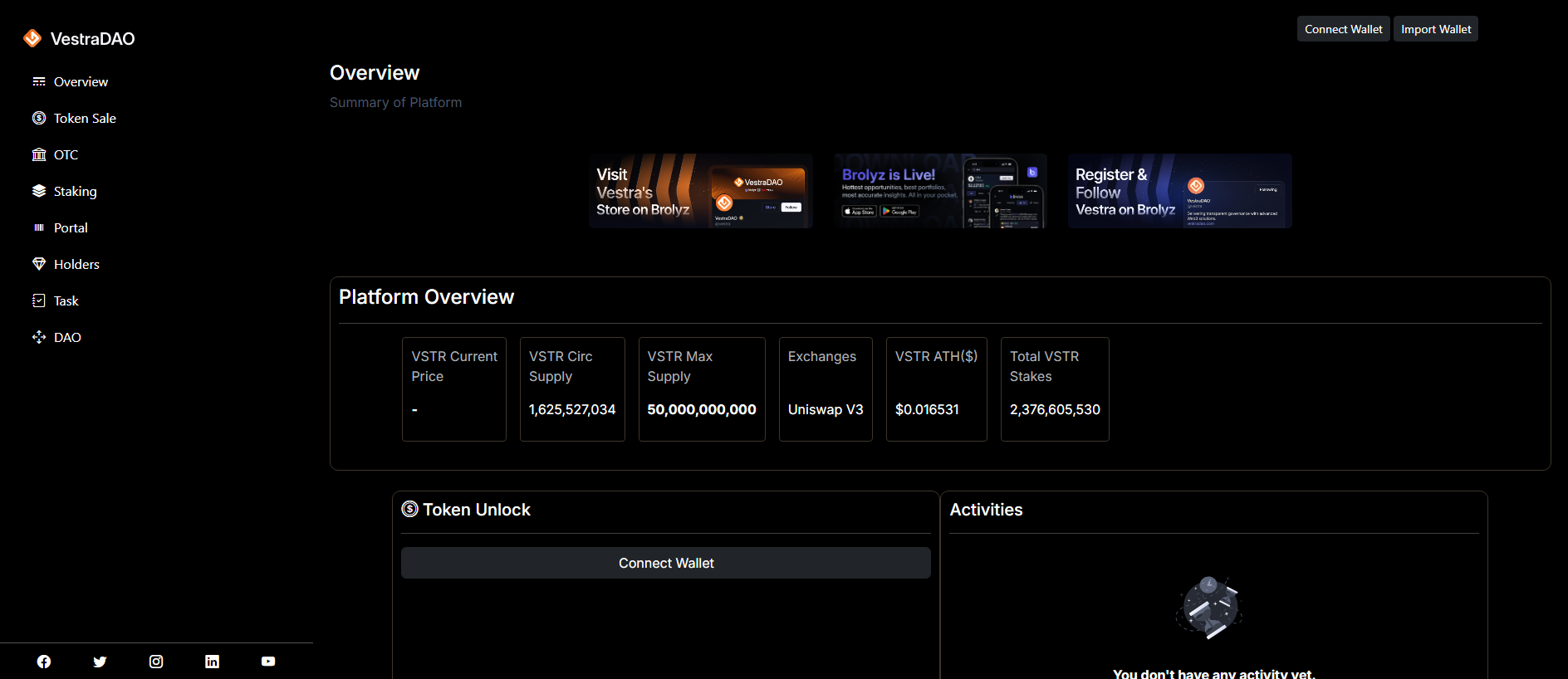Click the empty activity illustration

(1209, 608)
